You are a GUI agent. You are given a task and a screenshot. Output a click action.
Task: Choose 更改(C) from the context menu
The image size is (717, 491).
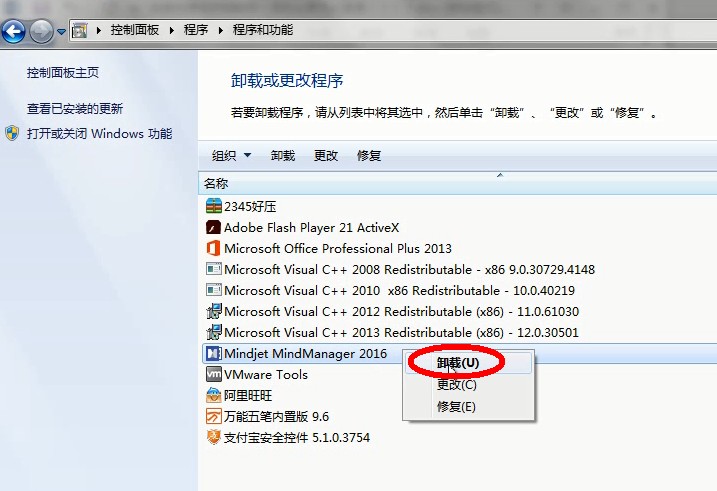tap(469, 385)
